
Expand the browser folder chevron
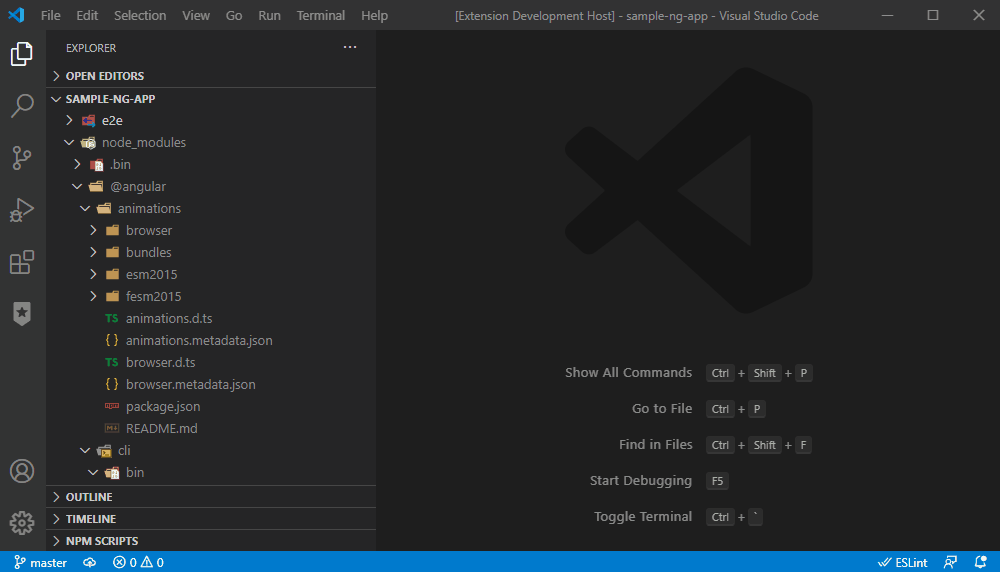pos(94,230)
